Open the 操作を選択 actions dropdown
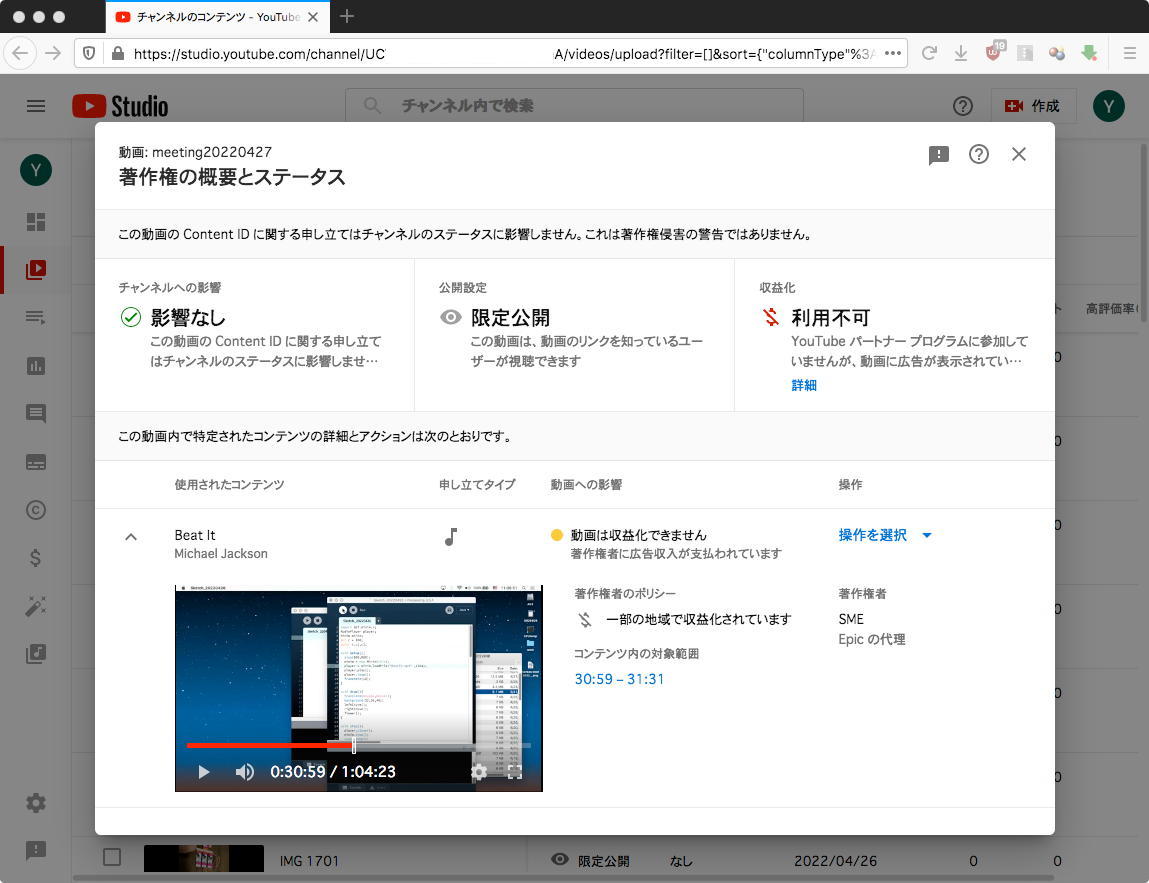Screen dimensions: 1149x883 pyautogui.click(x=885, y=535)
